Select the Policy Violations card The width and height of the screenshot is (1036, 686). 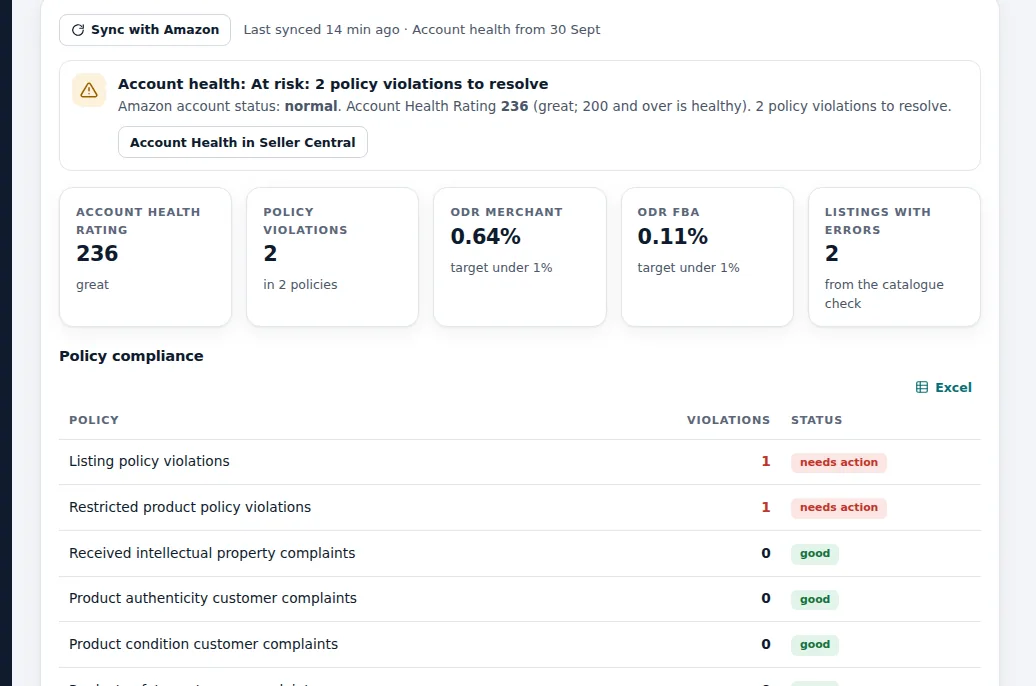tap(332, 256)
